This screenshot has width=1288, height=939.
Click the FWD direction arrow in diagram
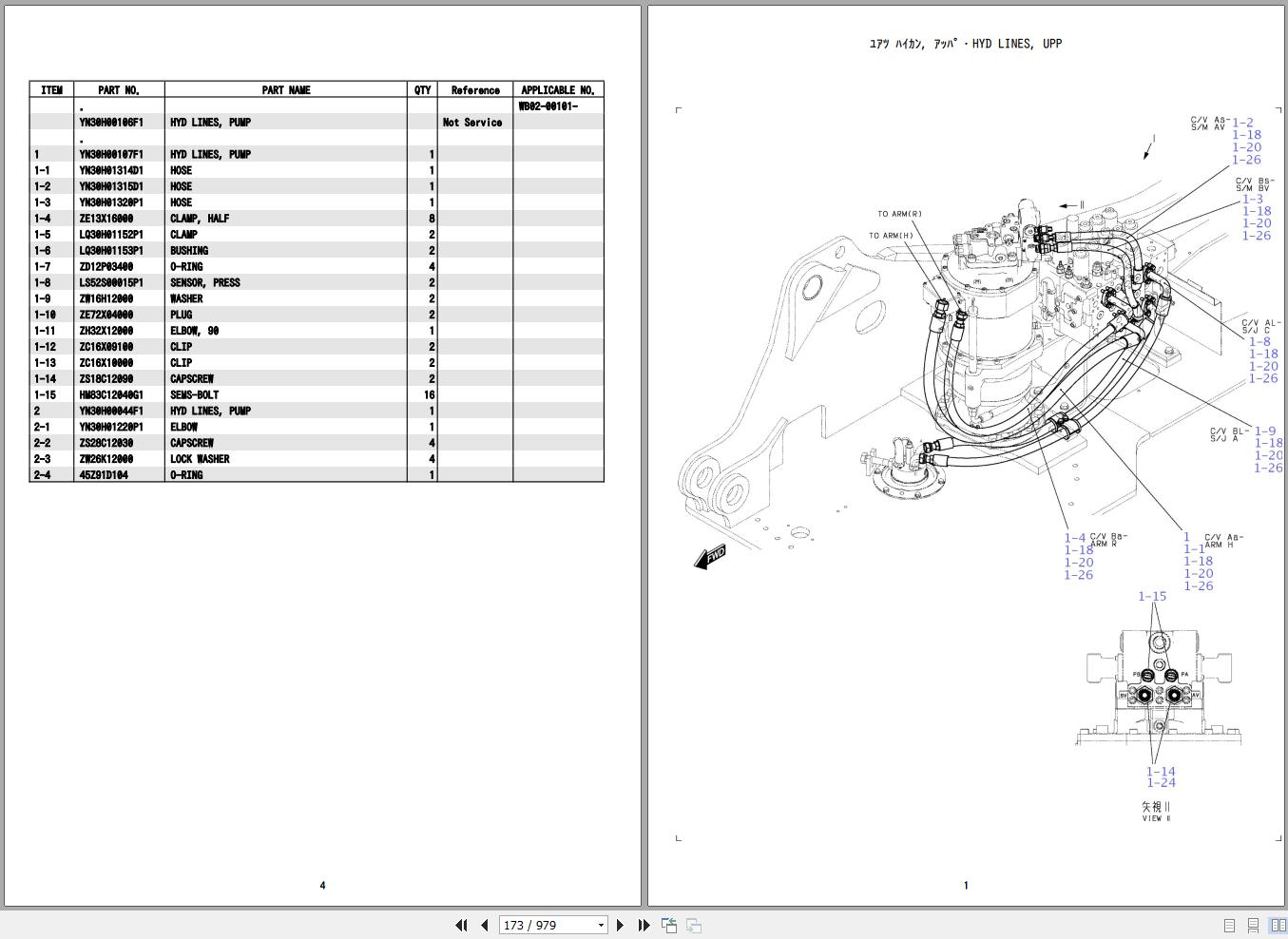710,557
